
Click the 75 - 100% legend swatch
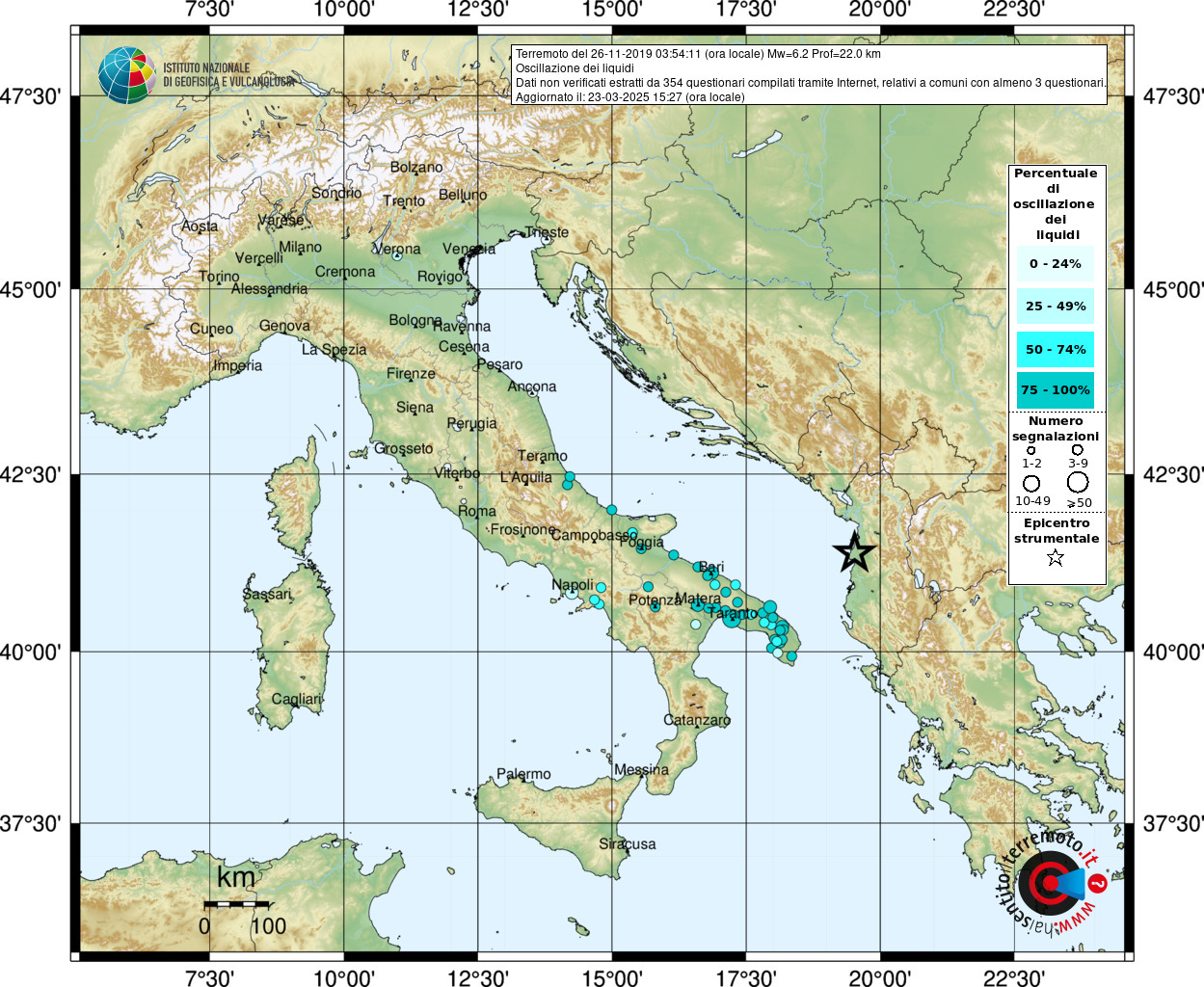click(x=1056, y=390)
